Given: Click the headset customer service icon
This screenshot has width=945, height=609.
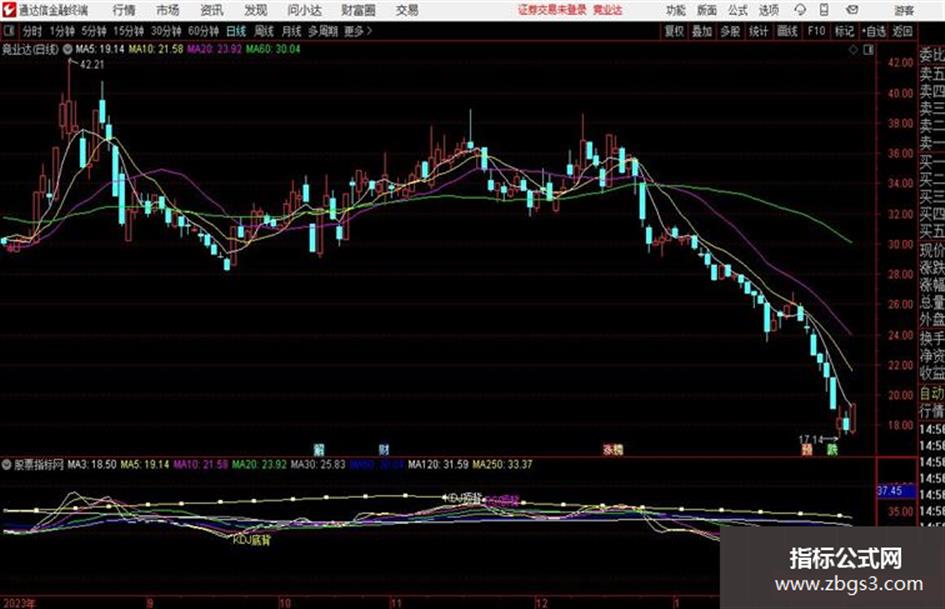Looking at the screenshot, I should coord(800,10).
